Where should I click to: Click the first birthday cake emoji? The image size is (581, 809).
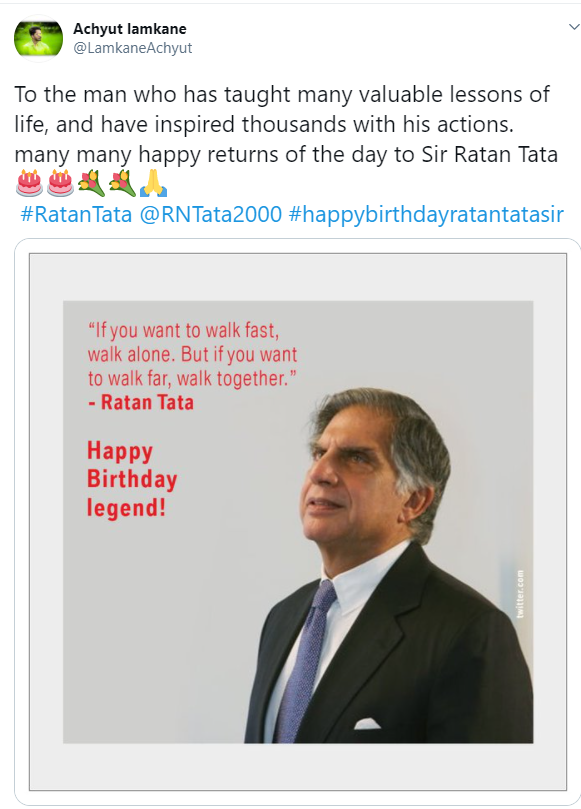click(x=29, y=183)
